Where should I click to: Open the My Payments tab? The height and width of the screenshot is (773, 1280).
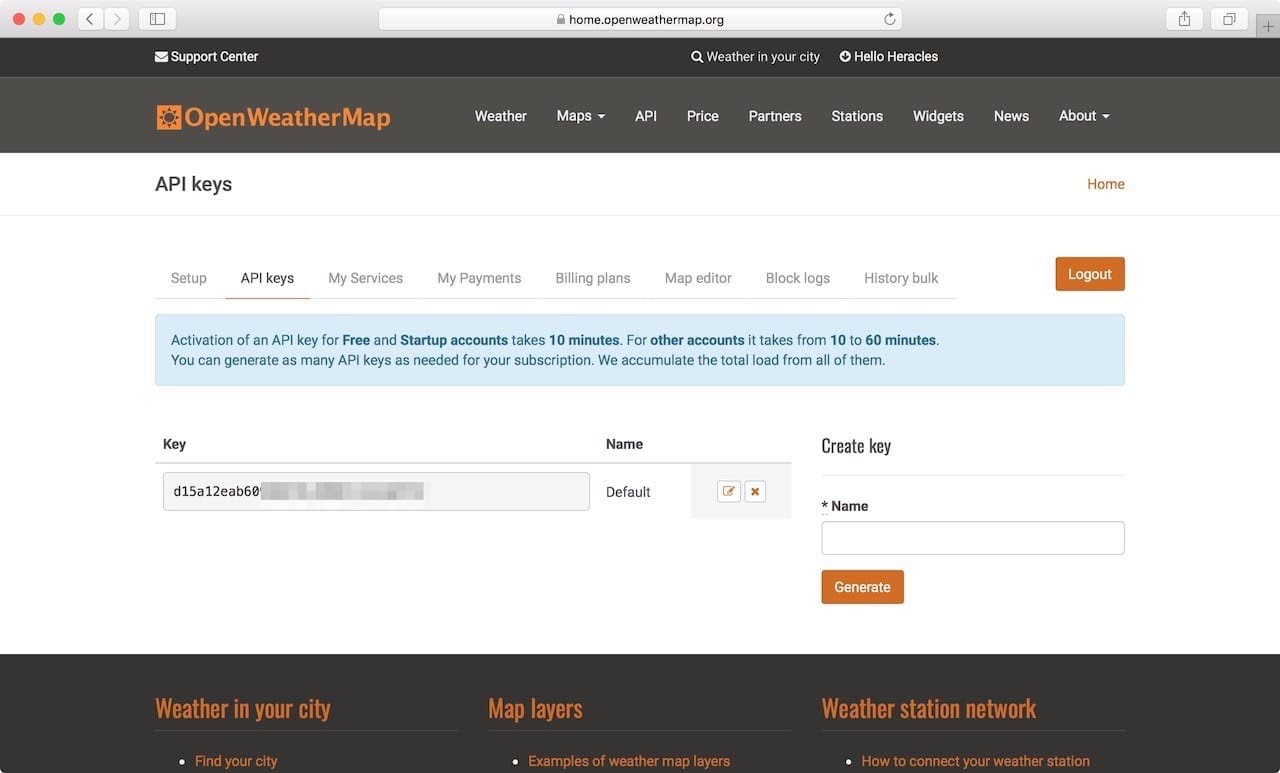(479, 278)
